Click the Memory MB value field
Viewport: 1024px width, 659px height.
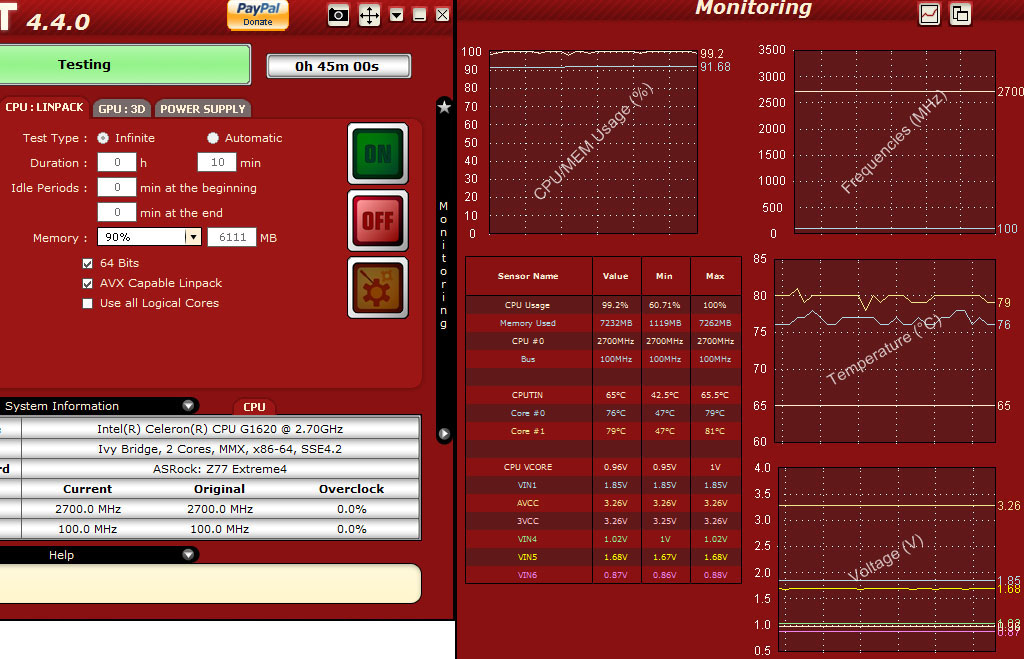pos(232,237)
